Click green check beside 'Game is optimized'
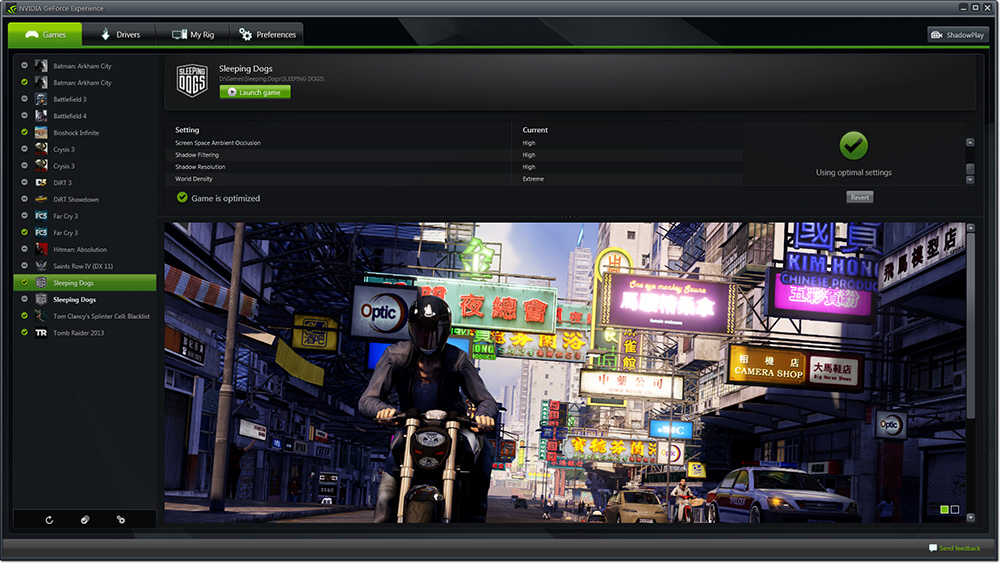This screenshot has width=1000, height=563. (x=182, y=198)
